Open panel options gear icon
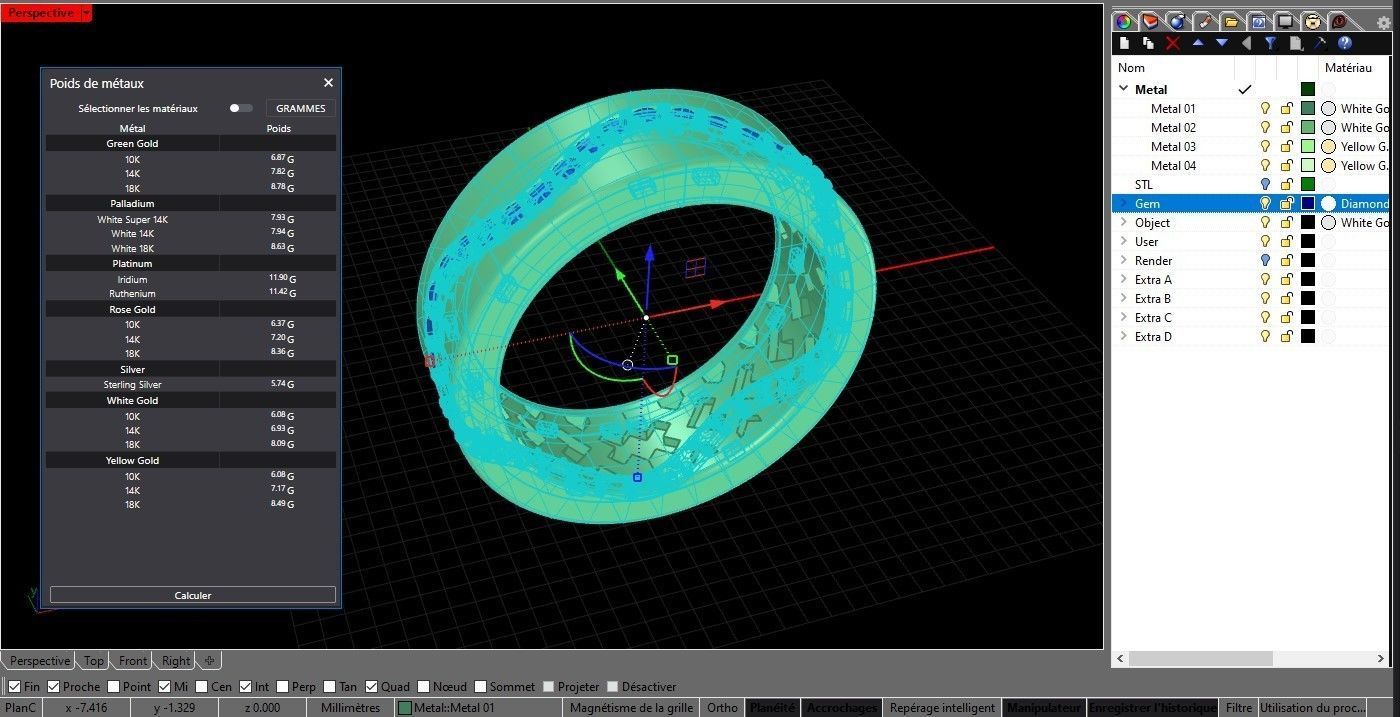1400x717 pixels. click(x=1384, y=22)
